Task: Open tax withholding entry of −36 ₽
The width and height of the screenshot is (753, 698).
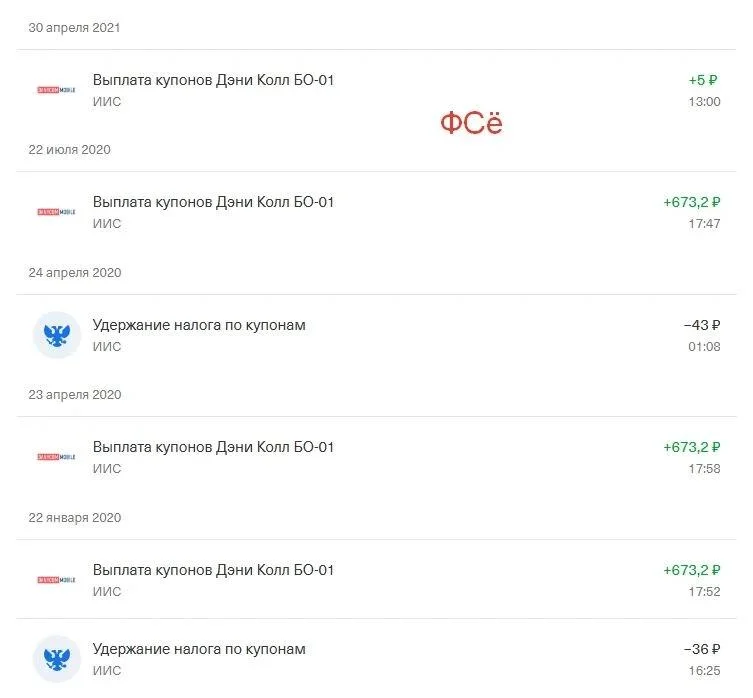Action: 376,659
